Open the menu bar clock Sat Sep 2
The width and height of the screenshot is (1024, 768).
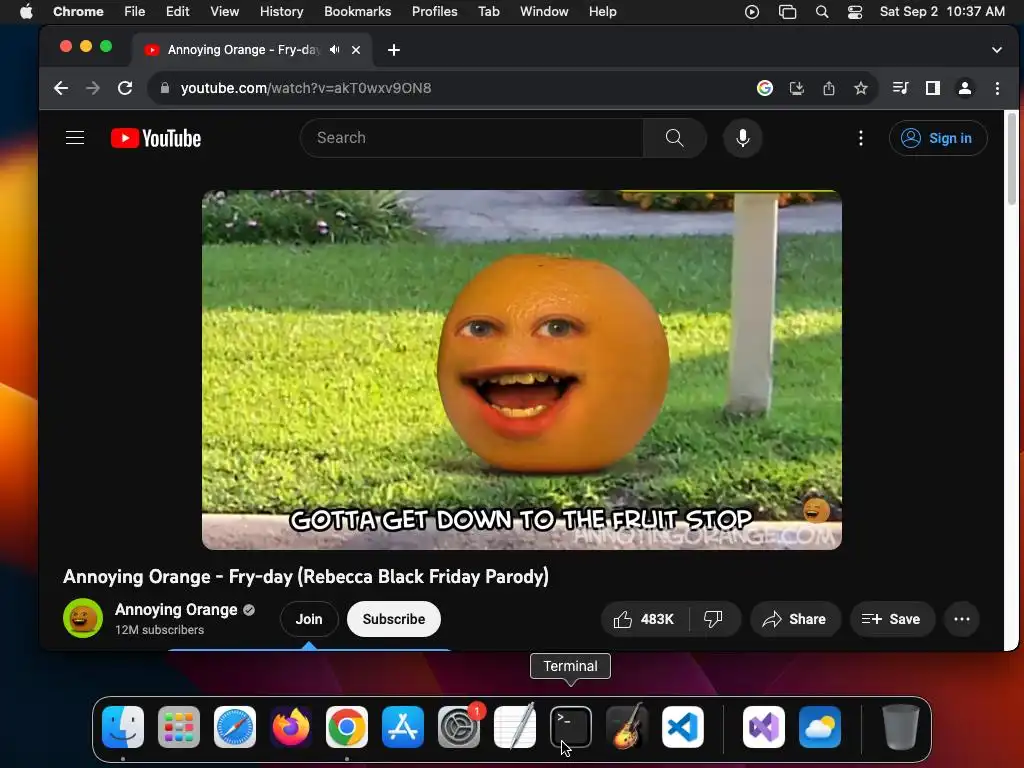tap(942, 12)
